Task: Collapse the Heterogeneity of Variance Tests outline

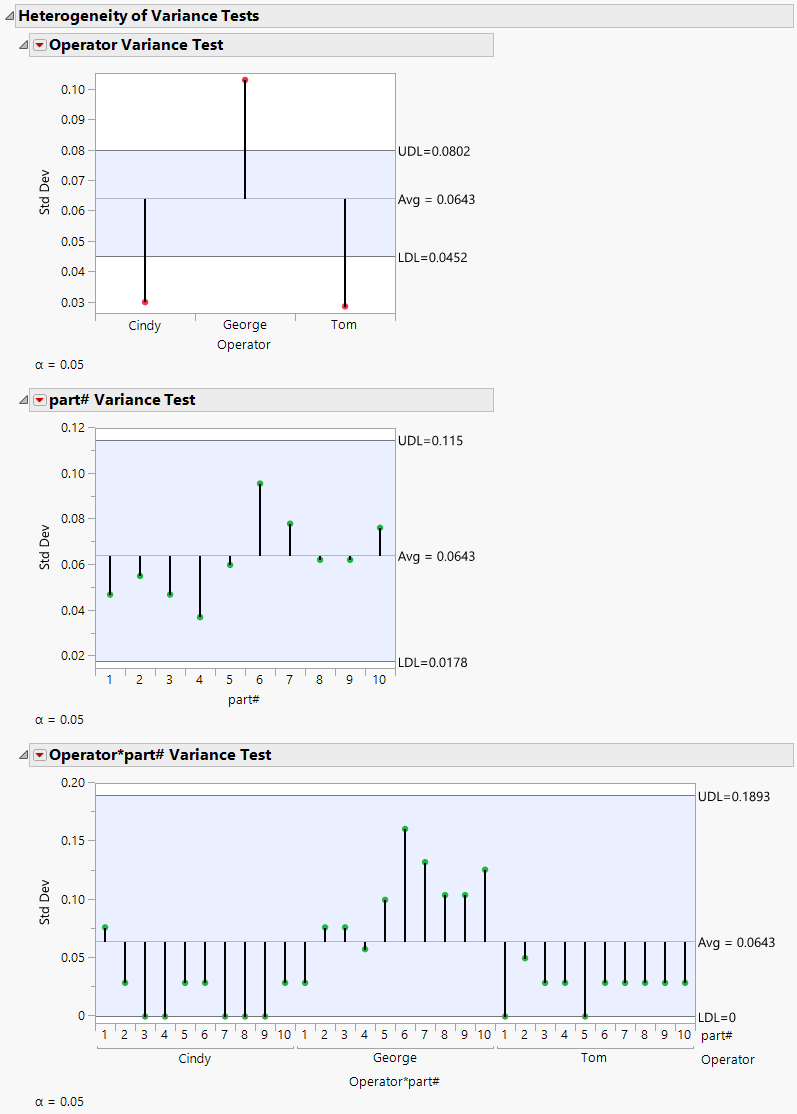Action: (10, 15)
